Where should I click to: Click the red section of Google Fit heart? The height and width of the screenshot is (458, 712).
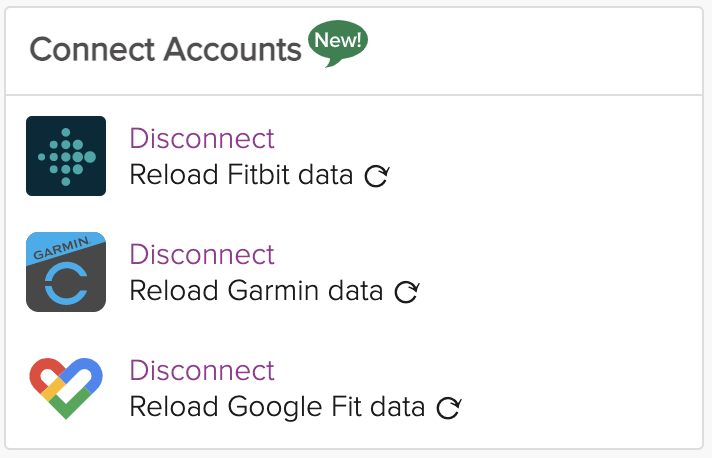pyautogui.click(x=43, y=374)
